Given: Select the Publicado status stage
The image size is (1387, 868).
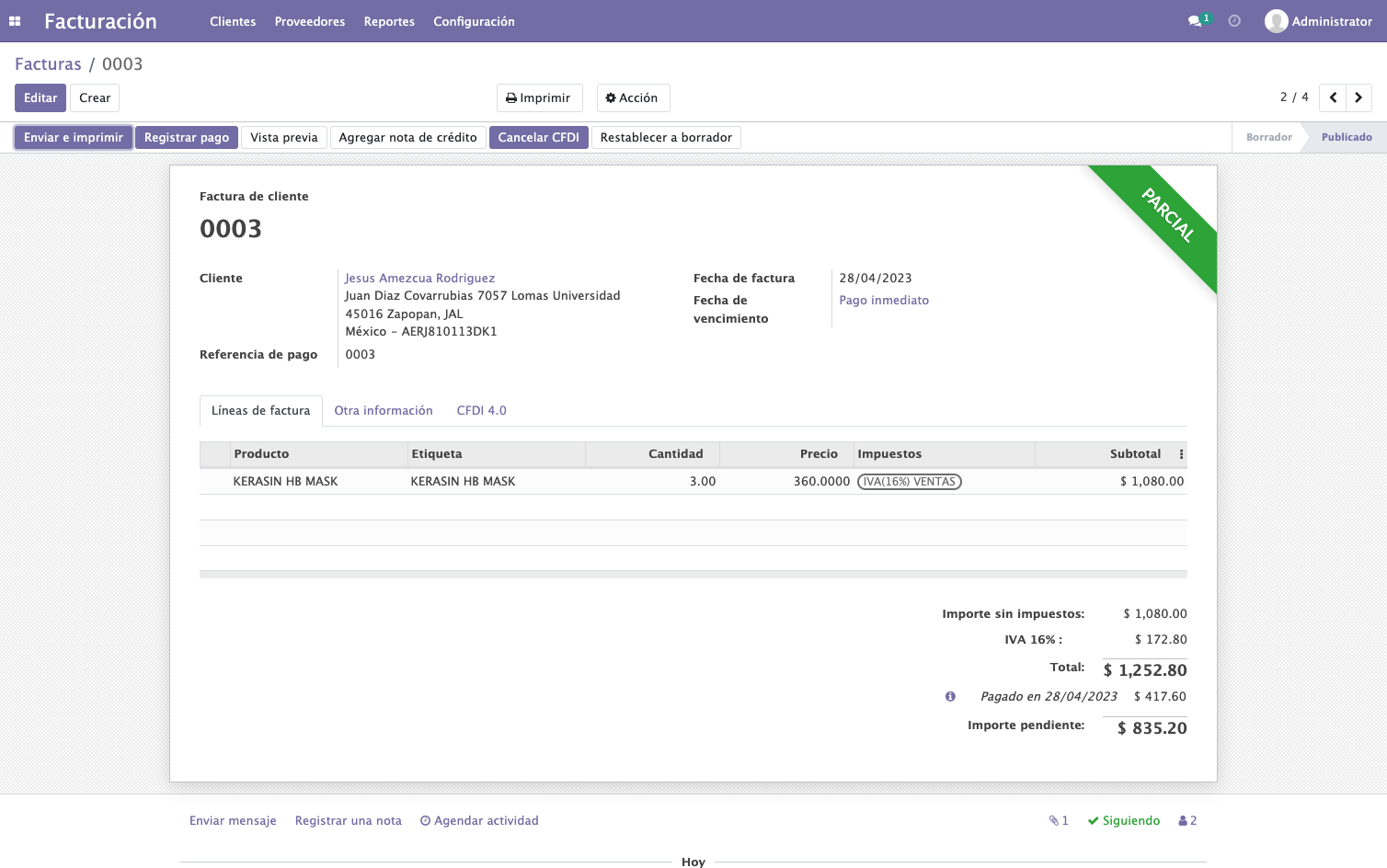Looking at the screenshot, I should [x=1347, y=138].
